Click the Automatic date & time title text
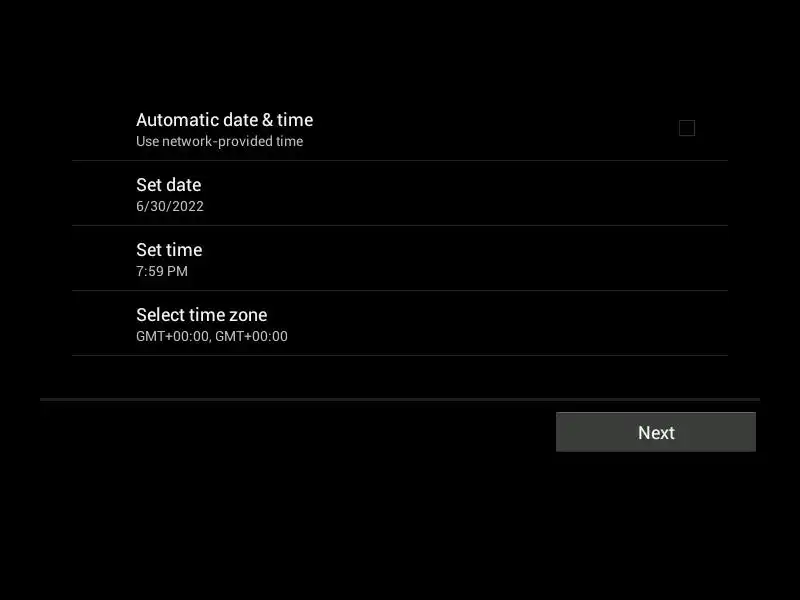This screenshot has width=800, height=600. [224, 120]
